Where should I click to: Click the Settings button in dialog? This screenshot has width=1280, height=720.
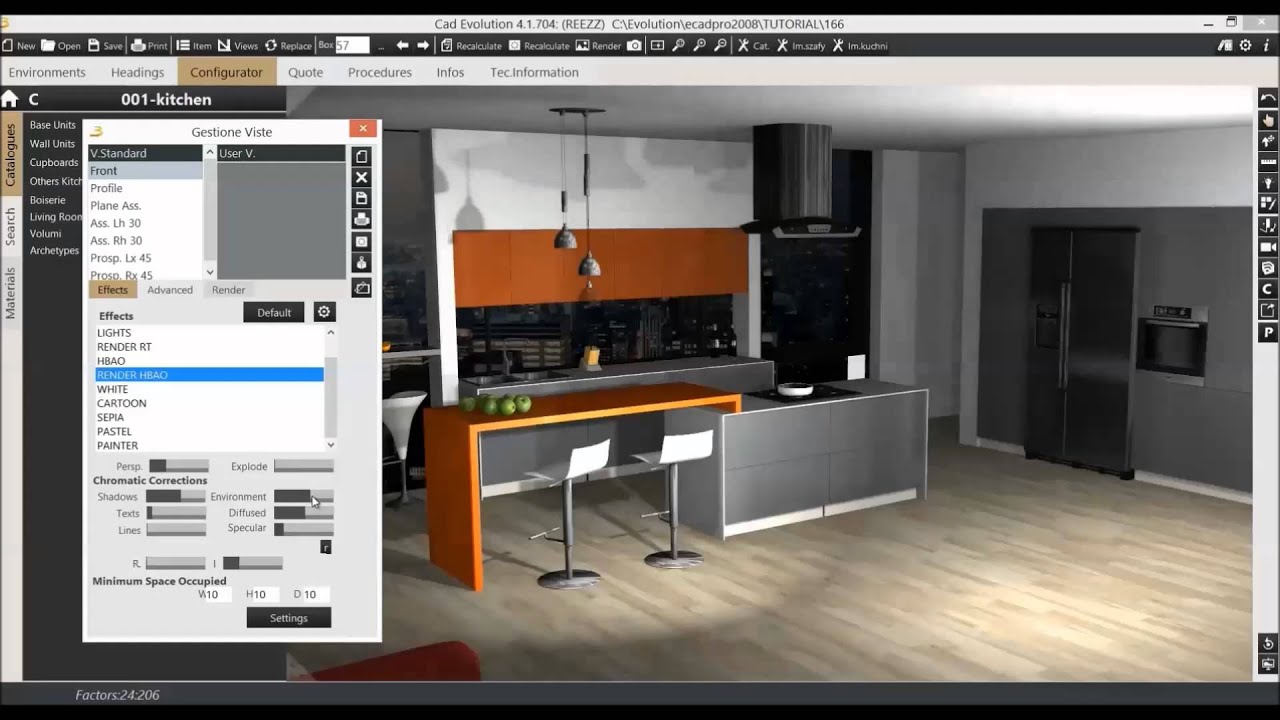point(288,618)
